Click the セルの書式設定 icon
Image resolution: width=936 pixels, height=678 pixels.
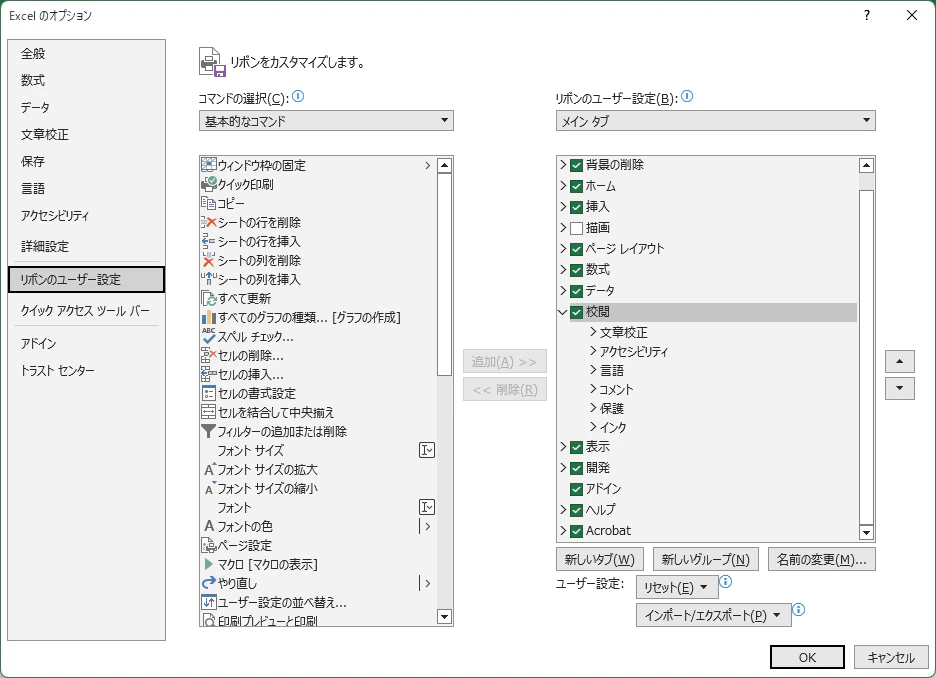(208, 393)
